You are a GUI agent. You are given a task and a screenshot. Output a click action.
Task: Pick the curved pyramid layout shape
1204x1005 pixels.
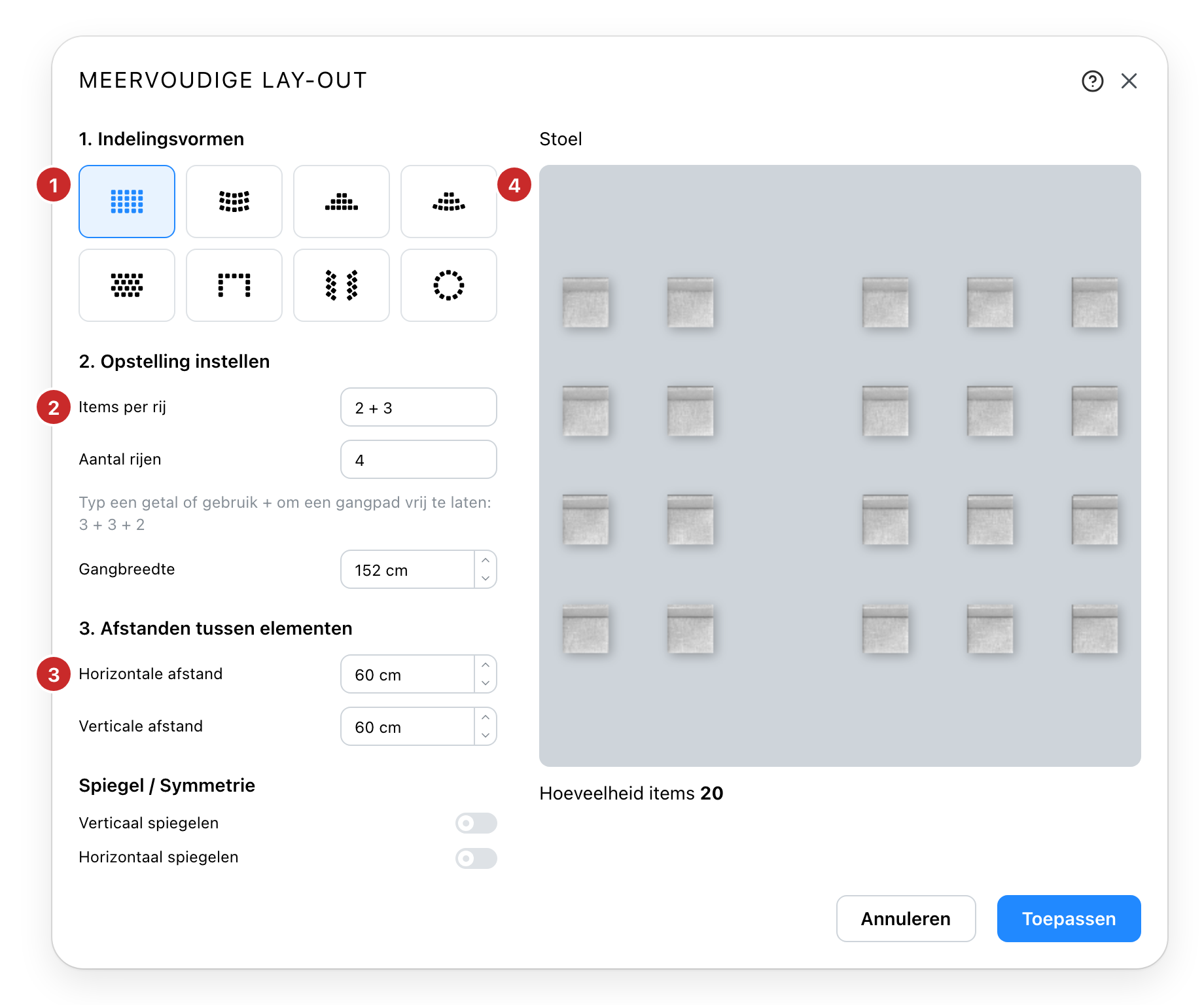pyautogui.click(x=449, y=202)
